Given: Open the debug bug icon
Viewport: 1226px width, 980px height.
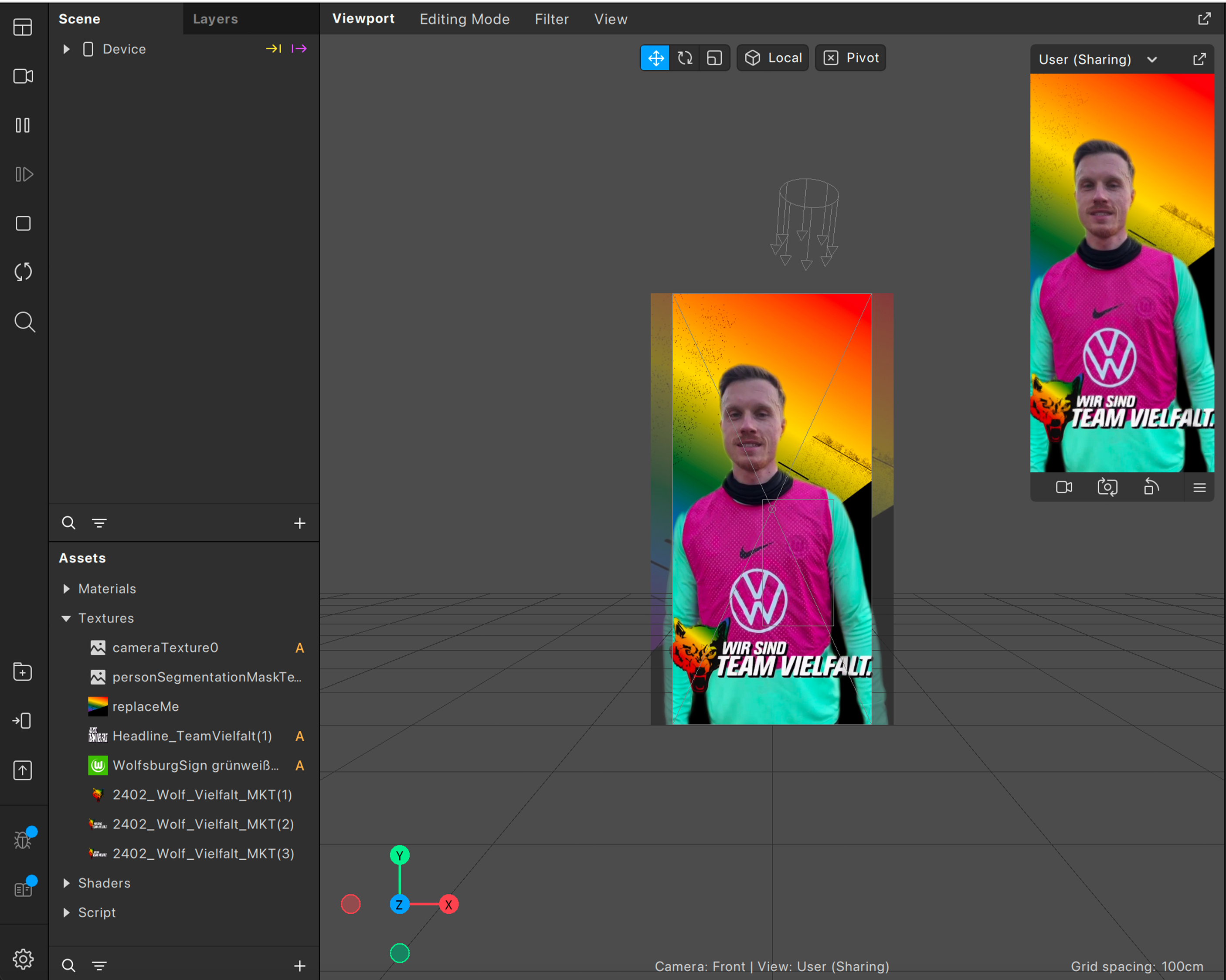Looking at the screenshot, I should click(23, 840).
